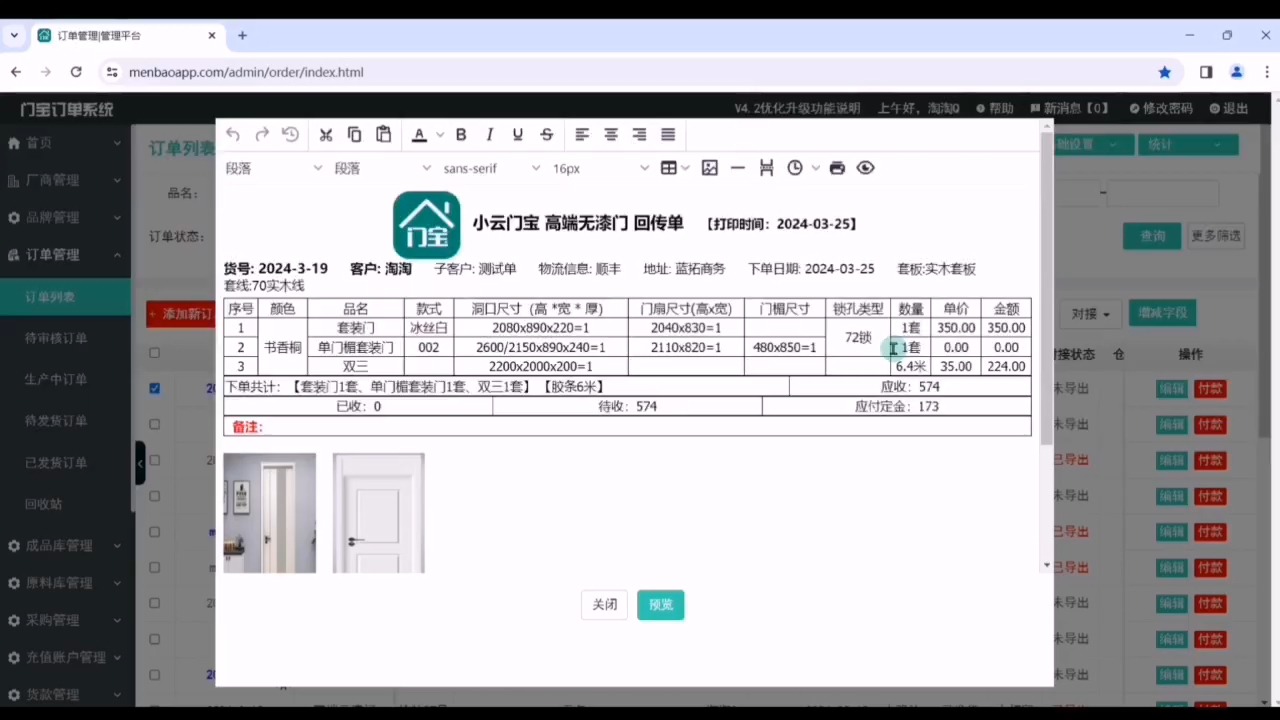Align text to the right

[x=639, y=135]
